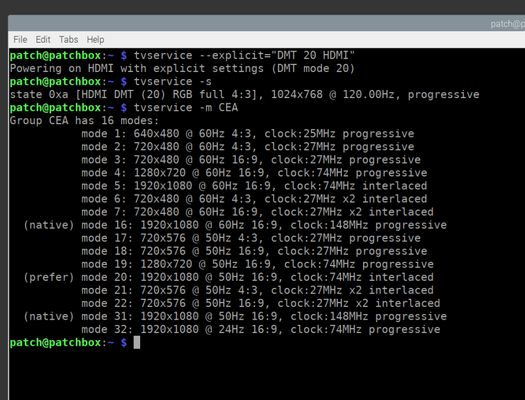Click mode 1 640x480 line
Screen dimensions: 525x400
click(248, 134)
